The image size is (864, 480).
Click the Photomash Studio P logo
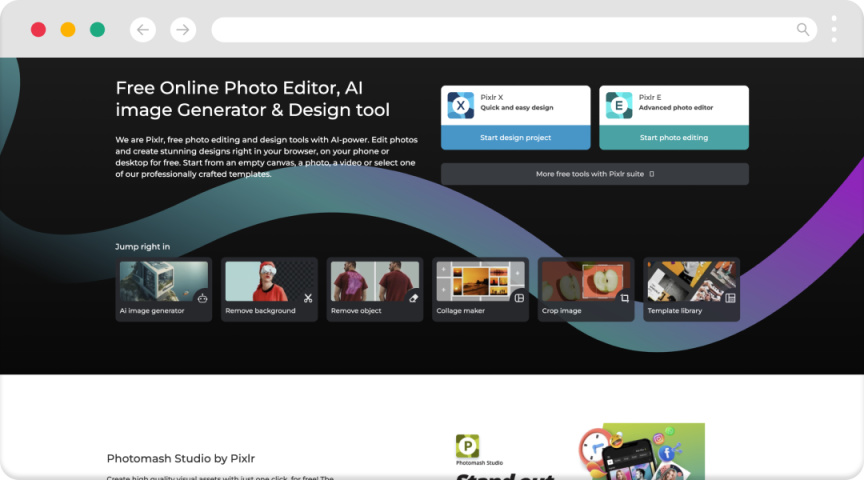(467, 446)
